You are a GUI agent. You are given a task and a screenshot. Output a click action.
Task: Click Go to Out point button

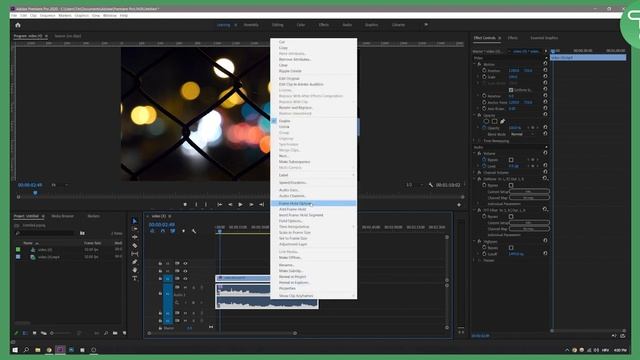(262, 204)
